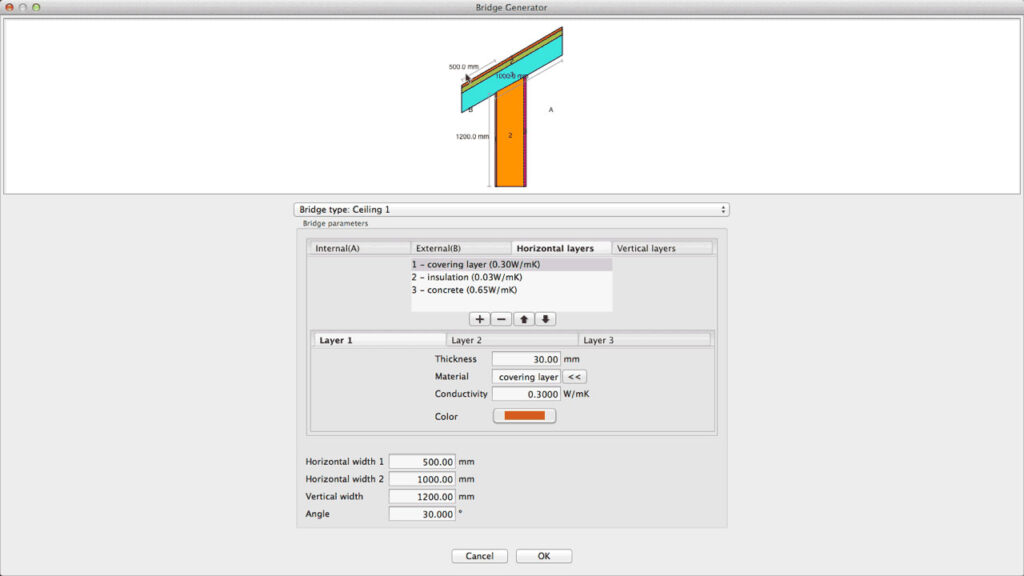Open the External(B) tab
The image size is (1024, 576).
461,248
